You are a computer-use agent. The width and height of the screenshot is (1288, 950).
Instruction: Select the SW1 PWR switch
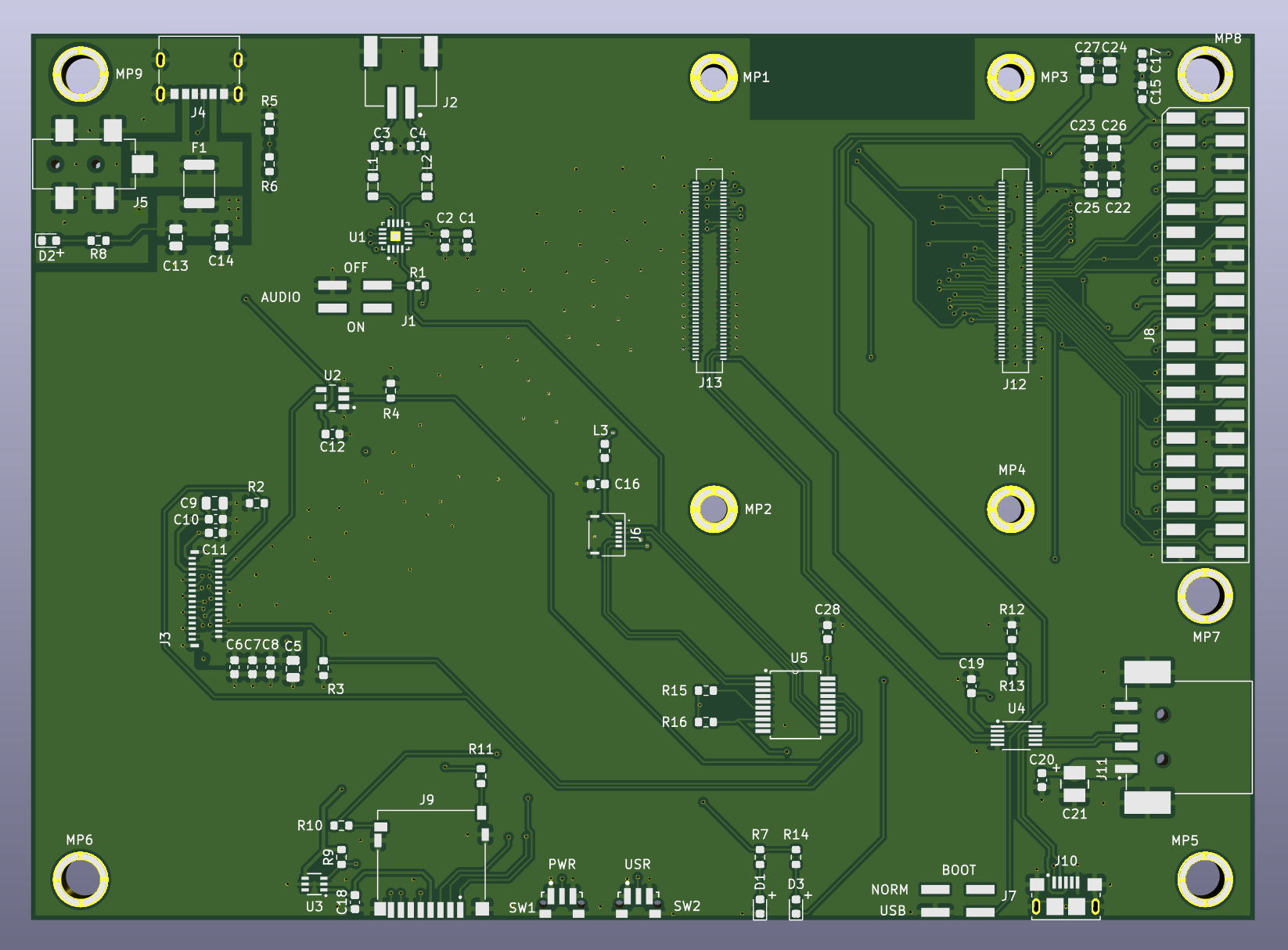pos(562,898)
